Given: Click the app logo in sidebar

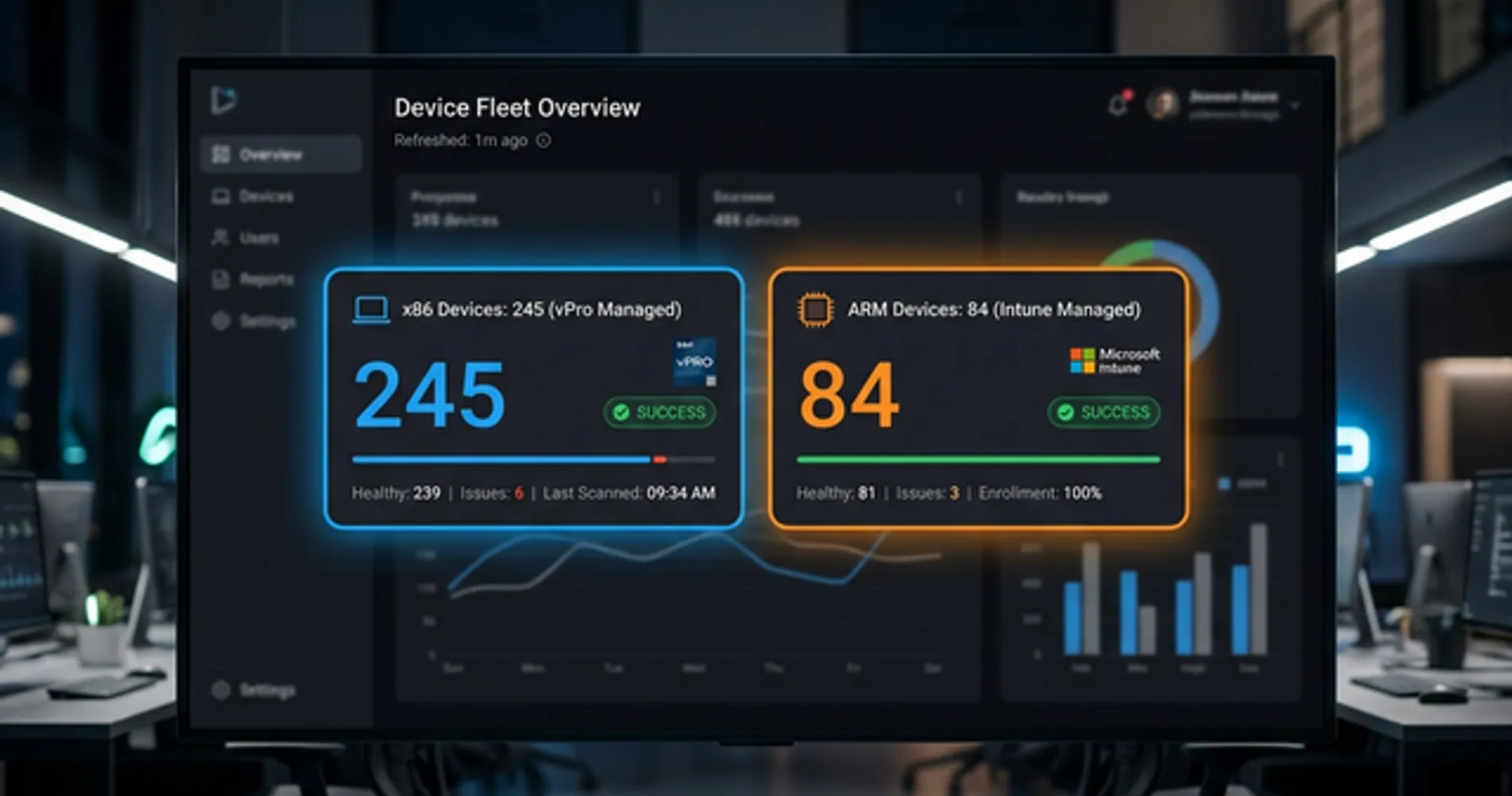Looking at the screenshot, I should pyautogui.click(x=224, y=100).
